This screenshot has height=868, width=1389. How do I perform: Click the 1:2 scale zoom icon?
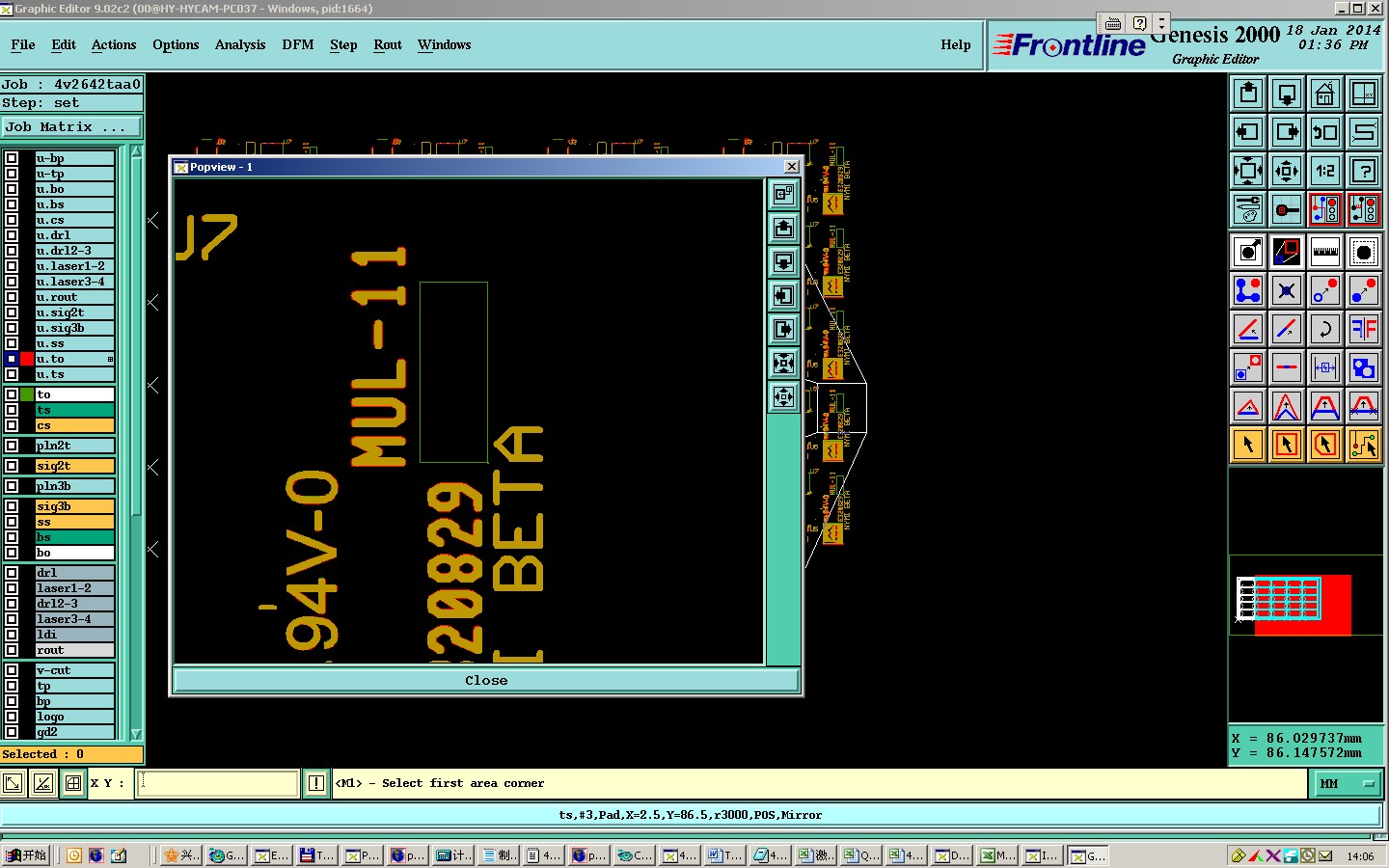click(1325, 172)
